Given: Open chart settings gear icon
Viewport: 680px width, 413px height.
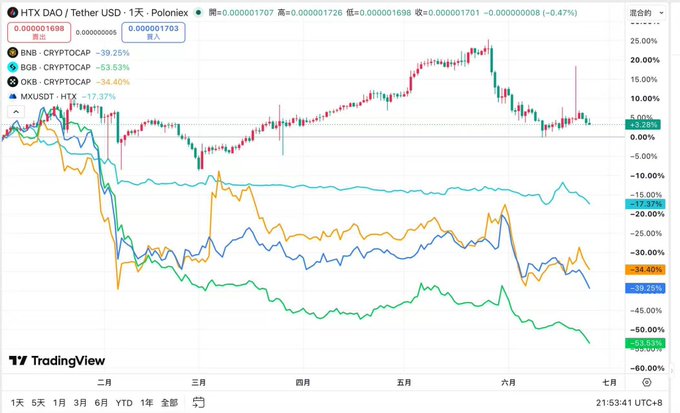Looking at the screenshot, I should (647, 382).
